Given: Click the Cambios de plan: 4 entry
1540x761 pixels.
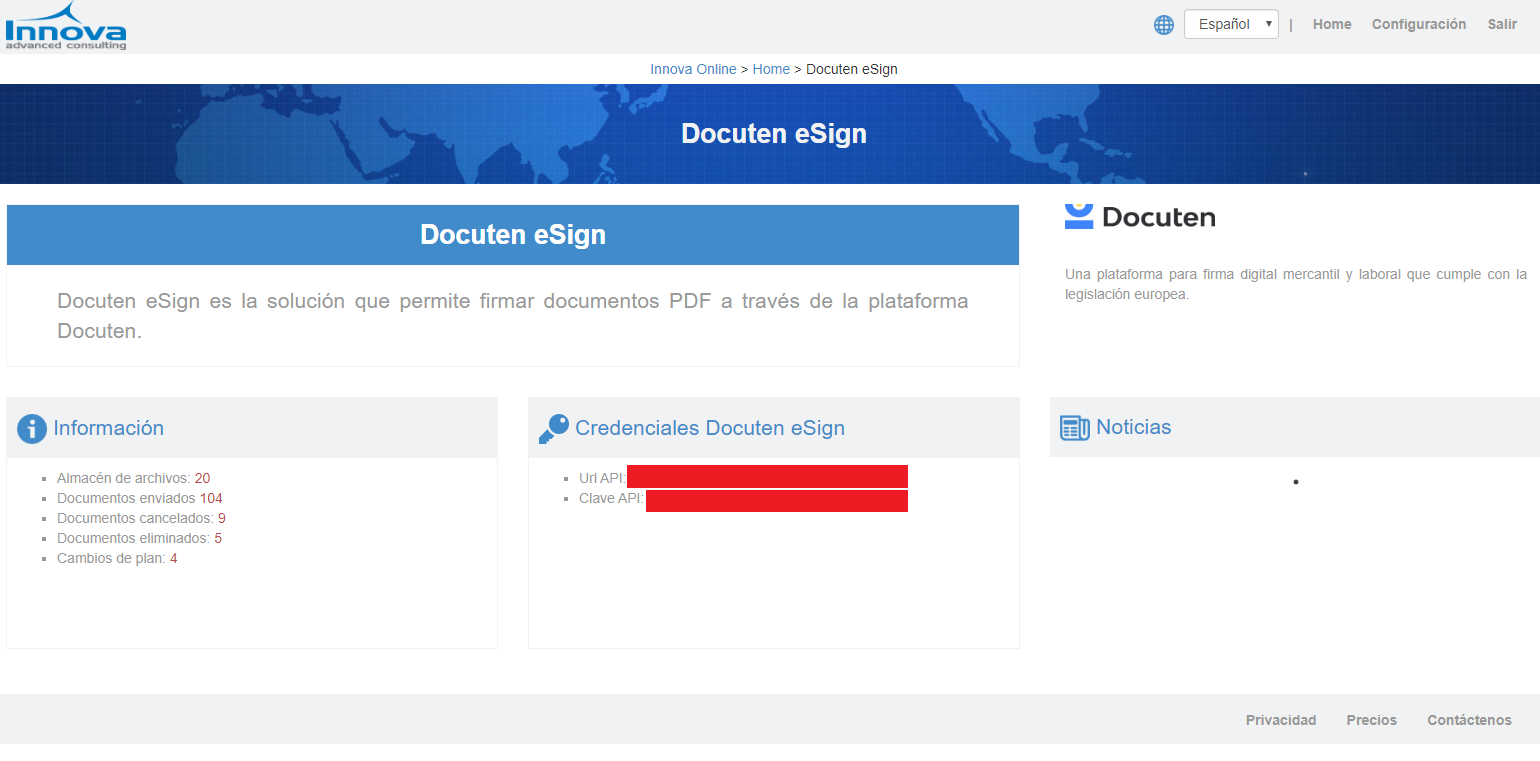Looking at the screenshot, I should 117,558.
